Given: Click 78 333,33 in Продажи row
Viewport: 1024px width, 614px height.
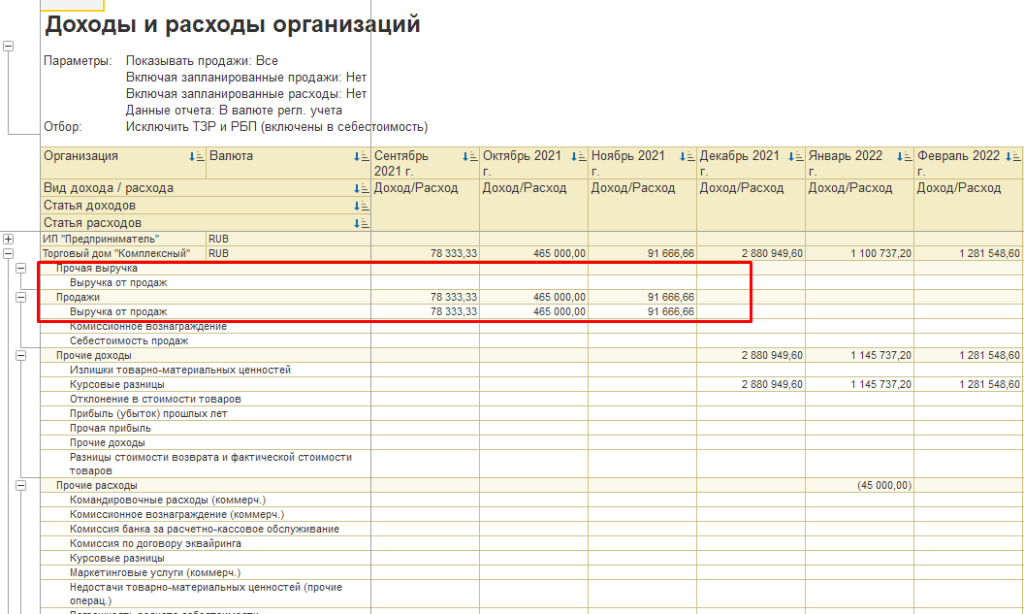Looking at the screenshot, I should 453,297.
